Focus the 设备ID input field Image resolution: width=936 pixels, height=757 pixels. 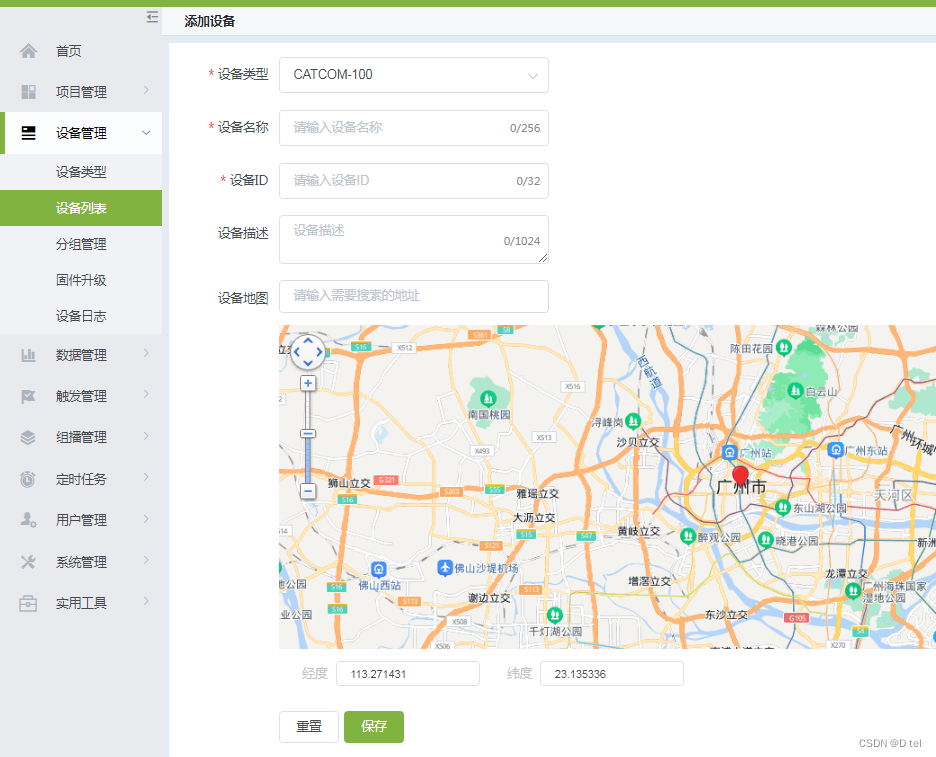pyautogui.click(x=414, y=181)
